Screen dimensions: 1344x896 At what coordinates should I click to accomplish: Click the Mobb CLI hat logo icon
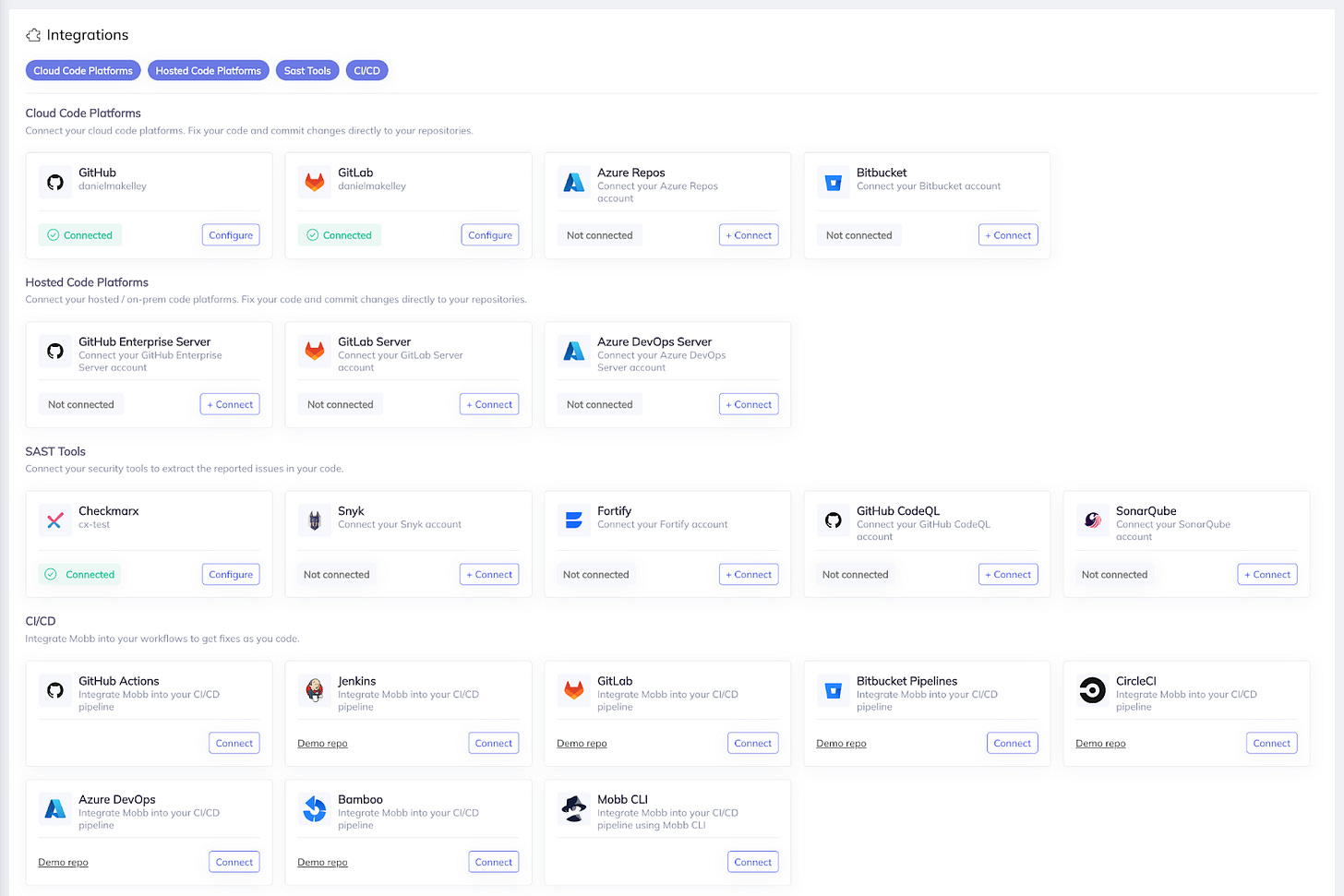574,809
